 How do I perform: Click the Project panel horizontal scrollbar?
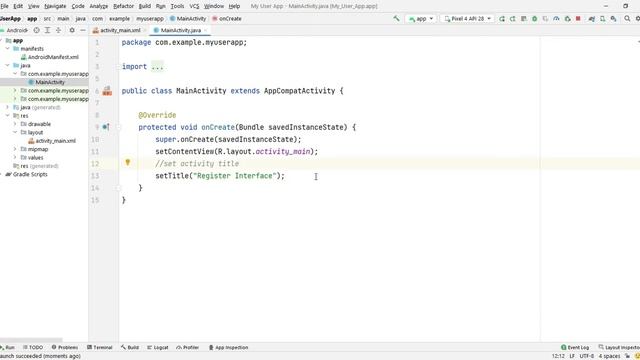click(31, 340)
